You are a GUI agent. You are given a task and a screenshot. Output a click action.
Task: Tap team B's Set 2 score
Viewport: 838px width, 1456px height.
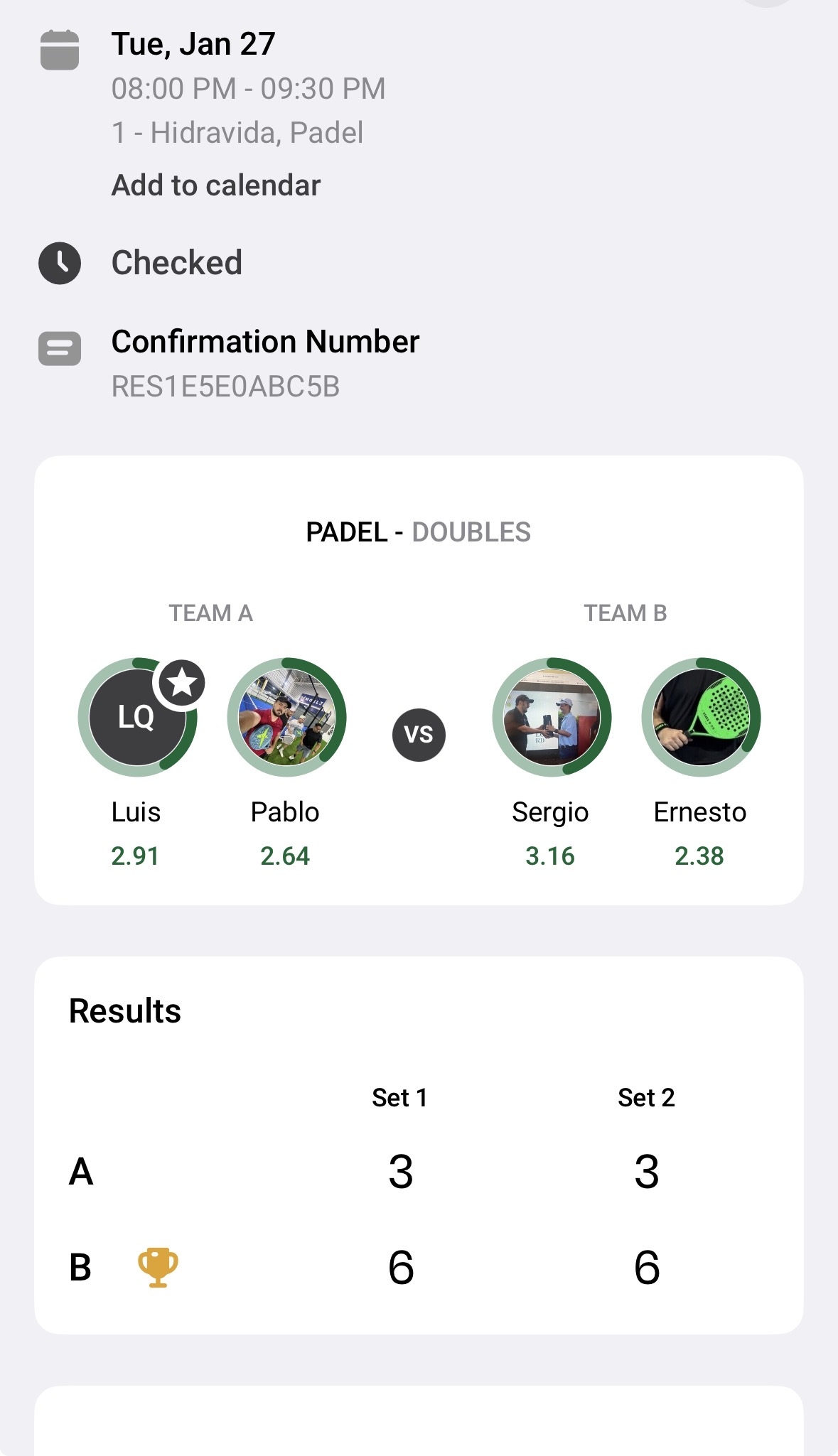[647, 1267]
